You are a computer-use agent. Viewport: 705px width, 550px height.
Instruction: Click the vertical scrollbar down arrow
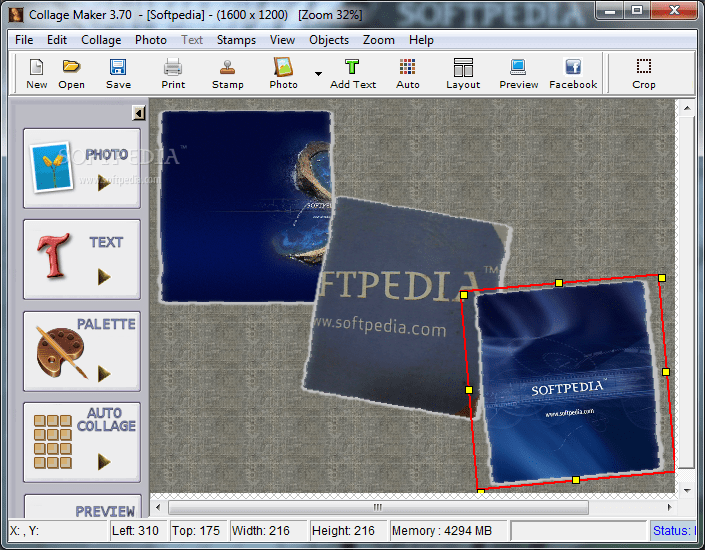[x=687, y=490]
